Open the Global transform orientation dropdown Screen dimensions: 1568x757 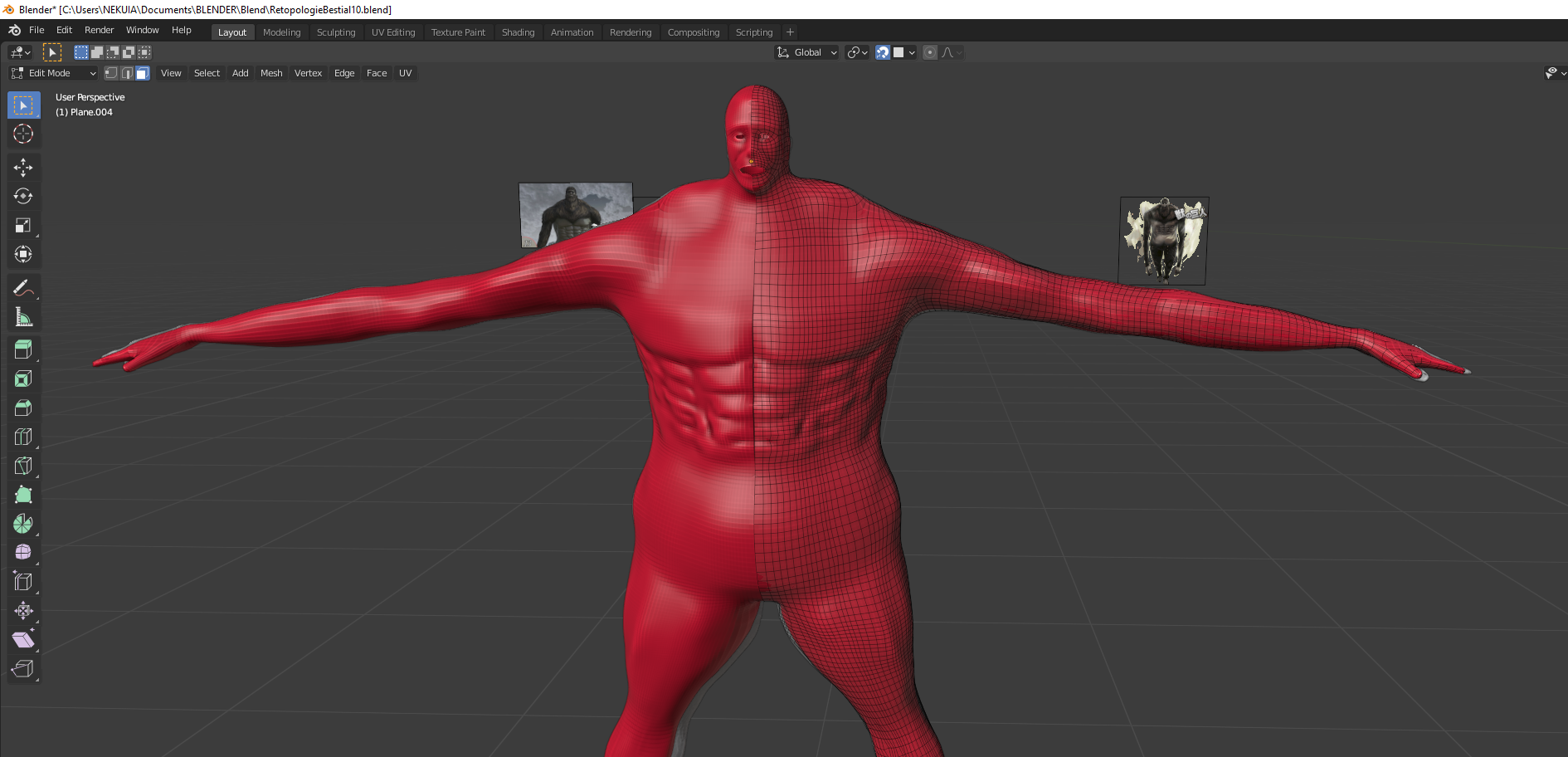pyautogui.click(x=807, y=52)
